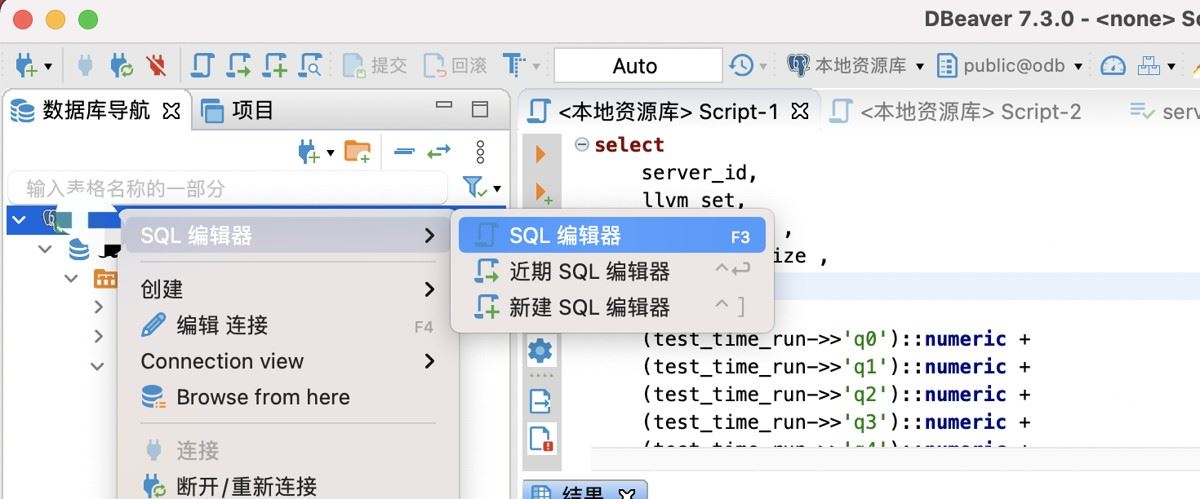The image size is (1200, 499).
Task: Click the new SQL script toolbar icon with plus
Action: pos(274,66)
